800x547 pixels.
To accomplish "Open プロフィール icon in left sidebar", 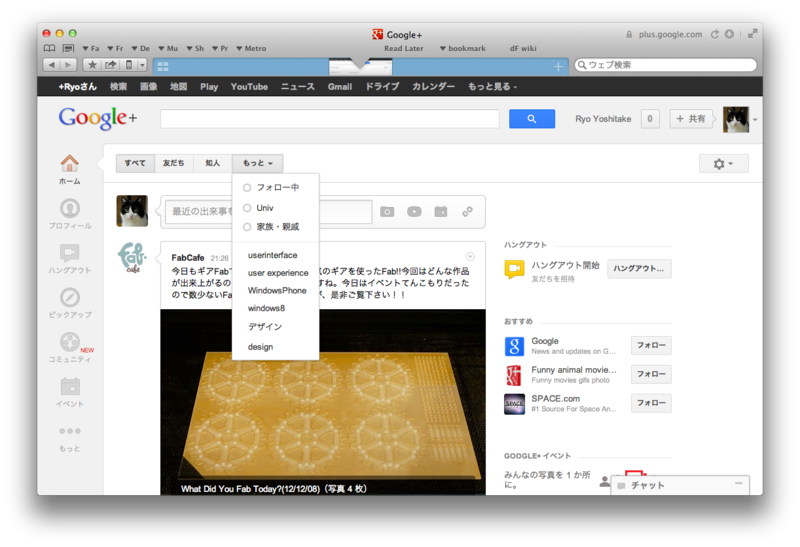I will [70, 208].
